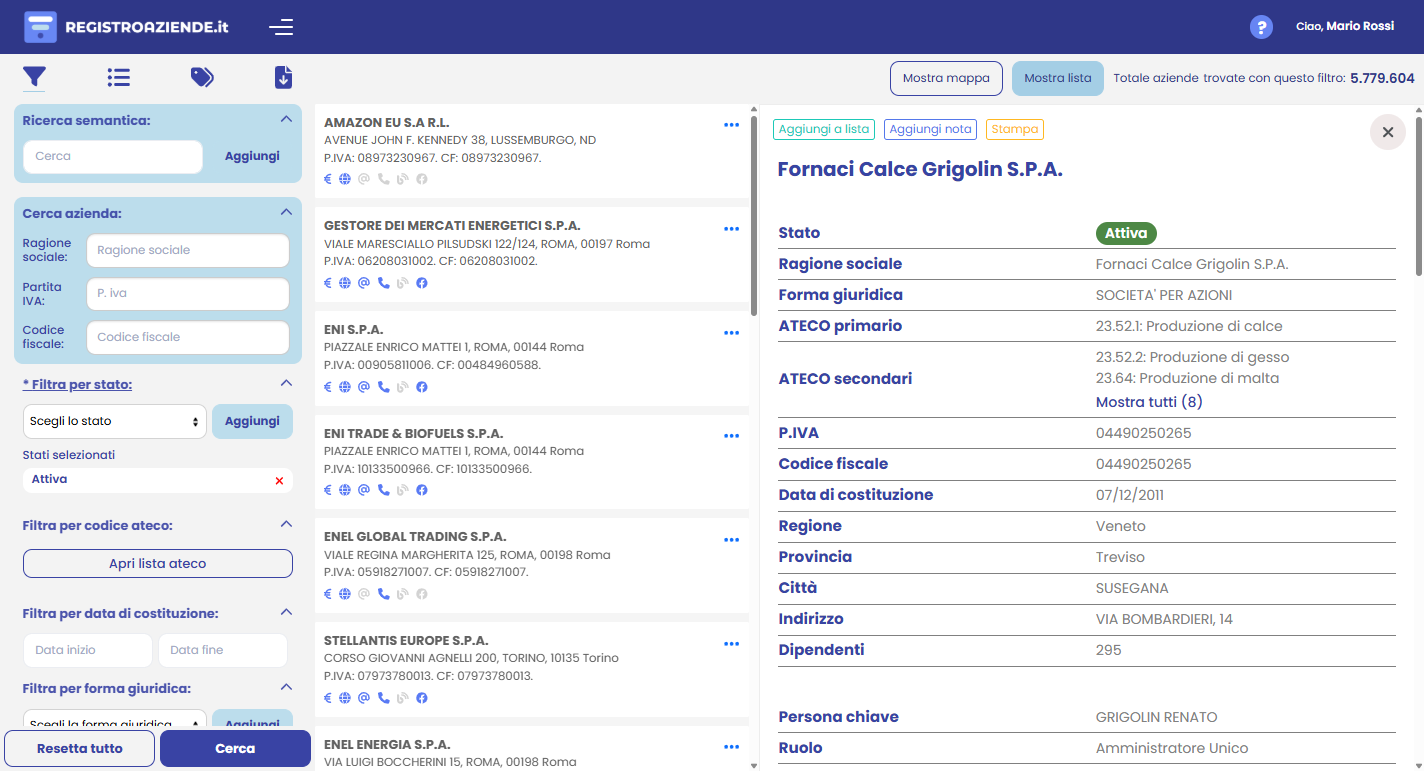This screenshot has height=771, width=1424.
Task: Click the website globe icon for Amazon EU
Action: [x=345, y=179]
